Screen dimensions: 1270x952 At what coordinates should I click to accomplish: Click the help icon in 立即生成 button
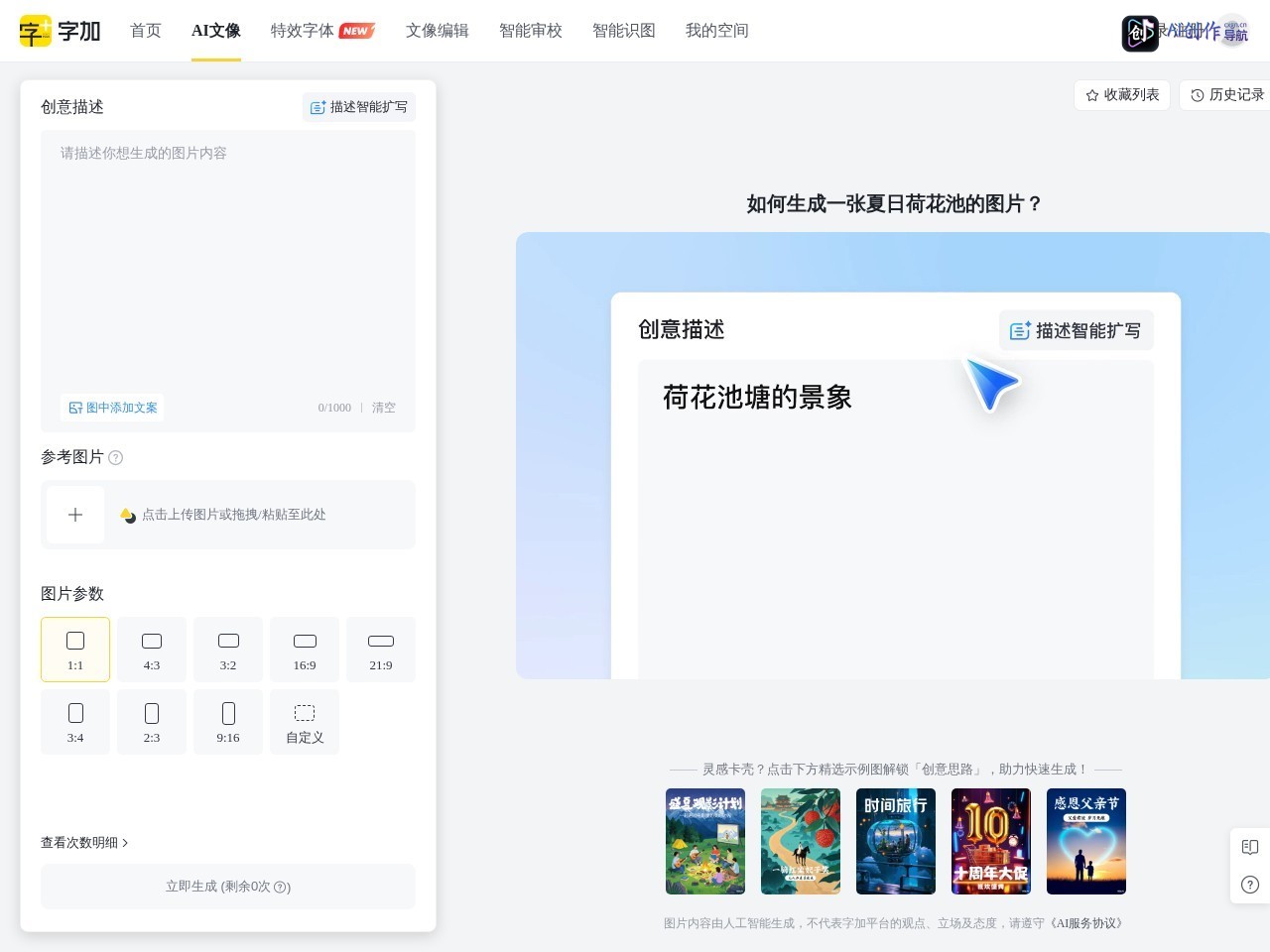[x=281, y=888]
